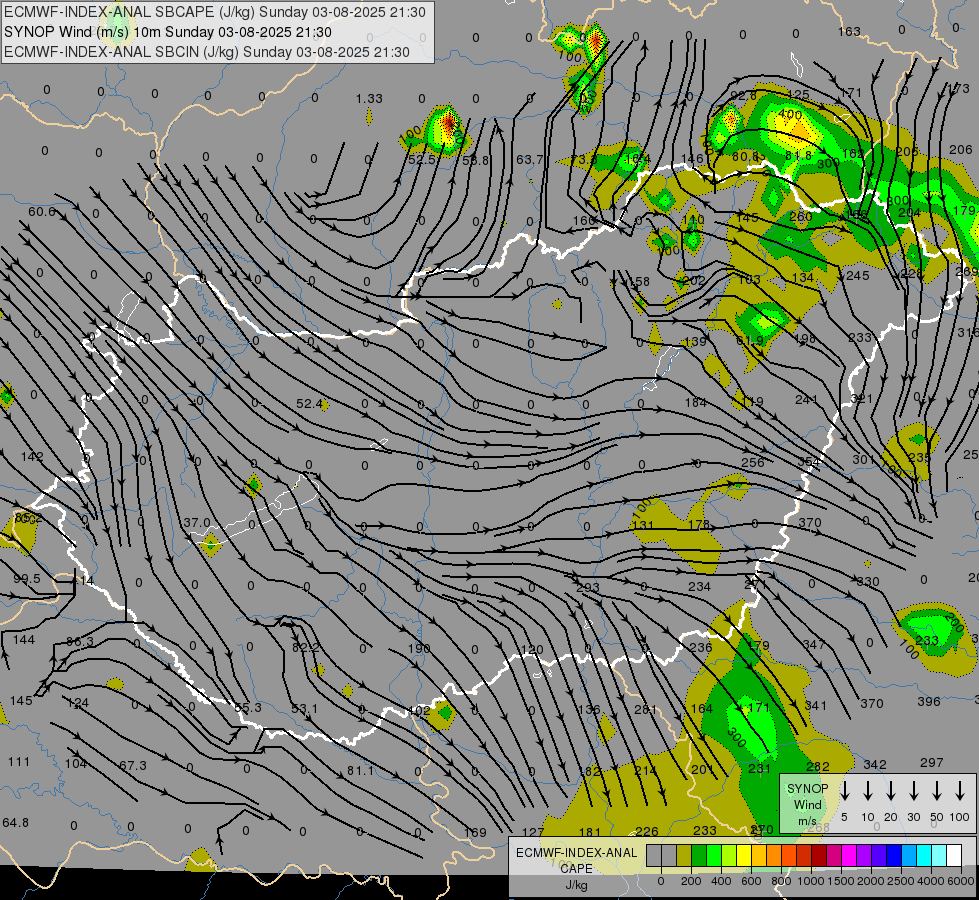Viewport: 979px width, 900px height.
Task: Pick the orange 700-800 CAPE legend swatch
Action: pyautogui.click(x=774, y=856)
